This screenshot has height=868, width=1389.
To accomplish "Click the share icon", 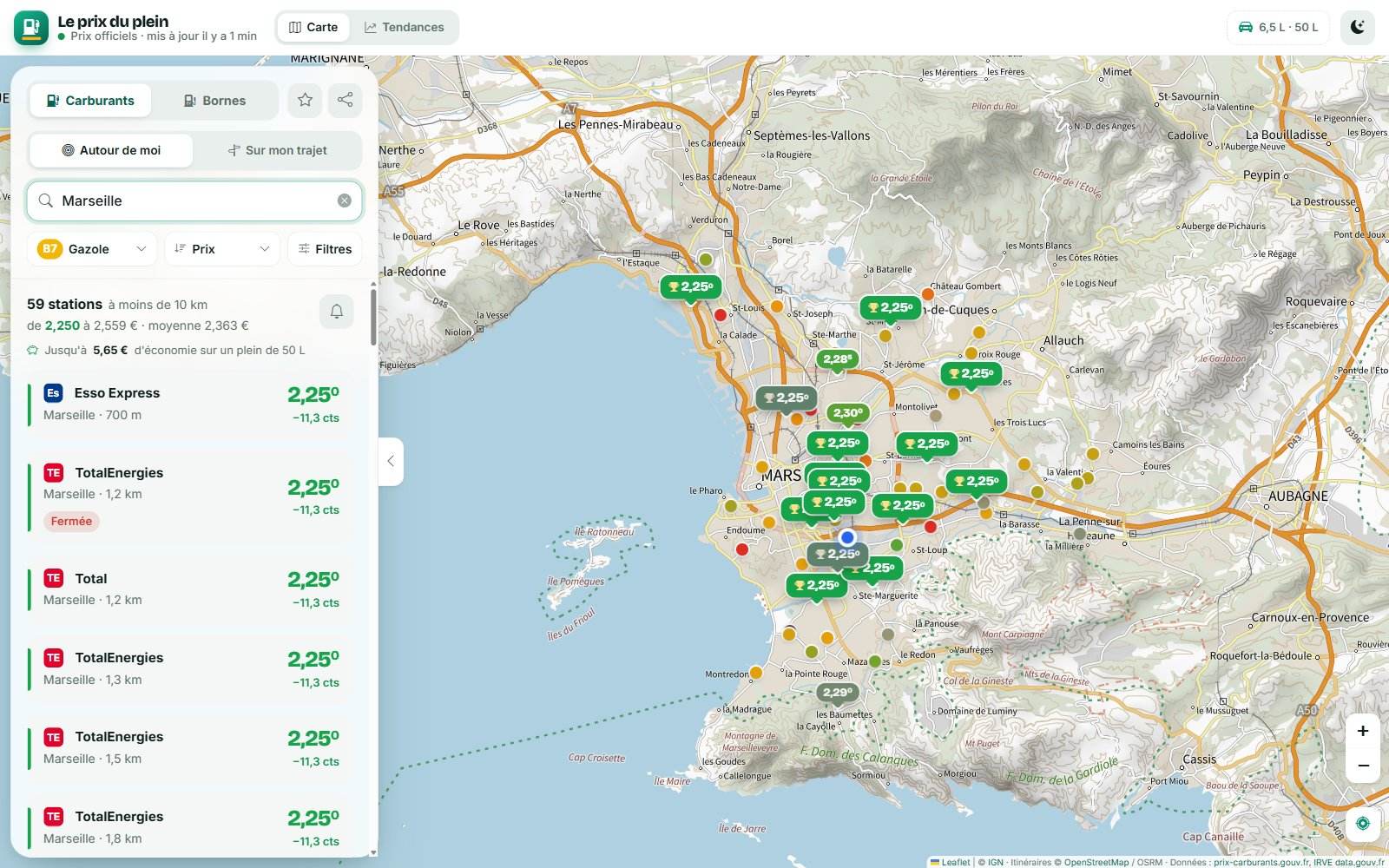I will tap(345, 100).
